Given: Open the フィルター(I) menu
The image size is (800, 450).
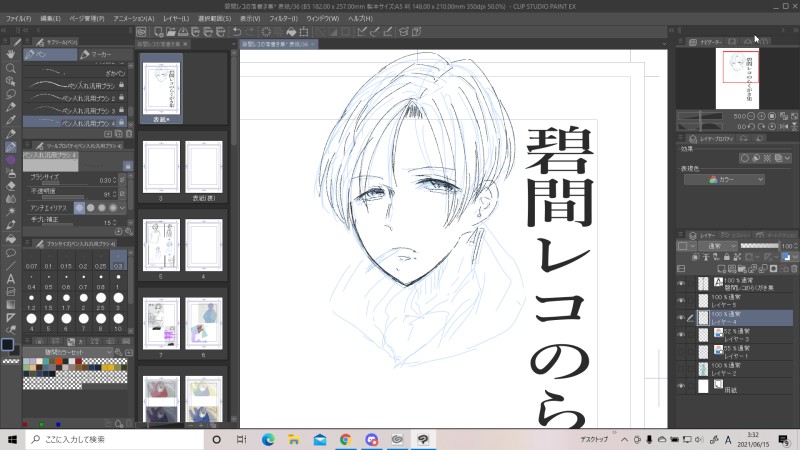Looking at the screenshot, I should pyautogui.click(x=283, y=18).
